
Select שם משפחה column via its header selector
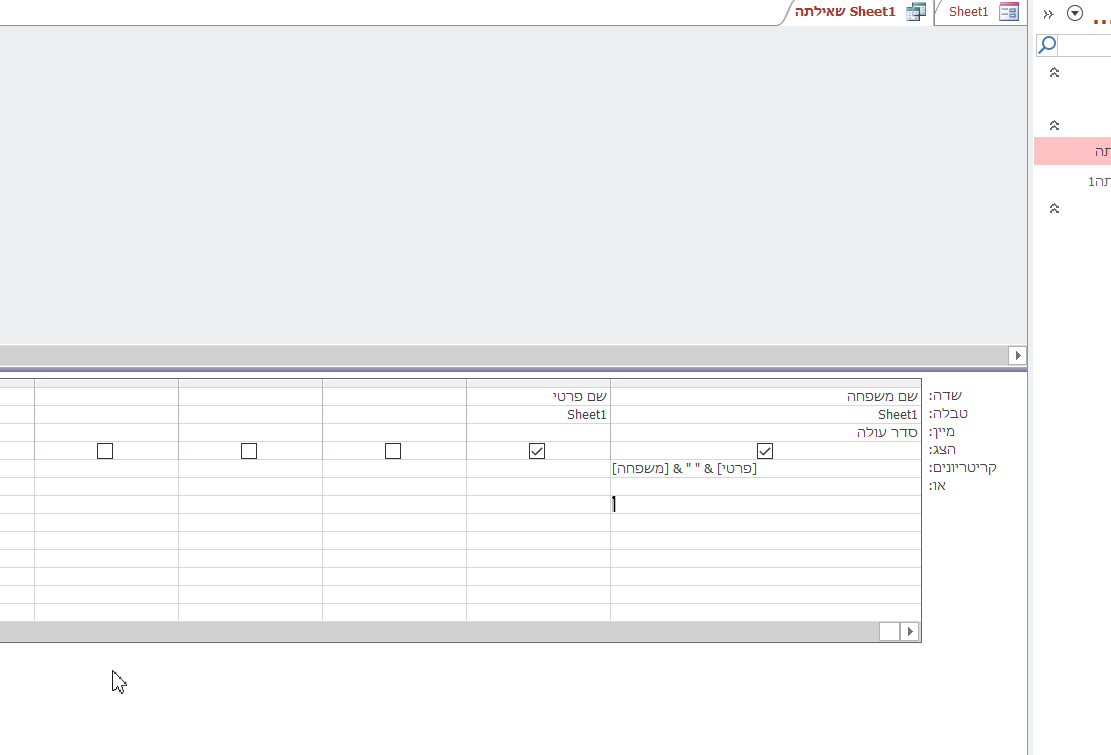coord(766,383)
